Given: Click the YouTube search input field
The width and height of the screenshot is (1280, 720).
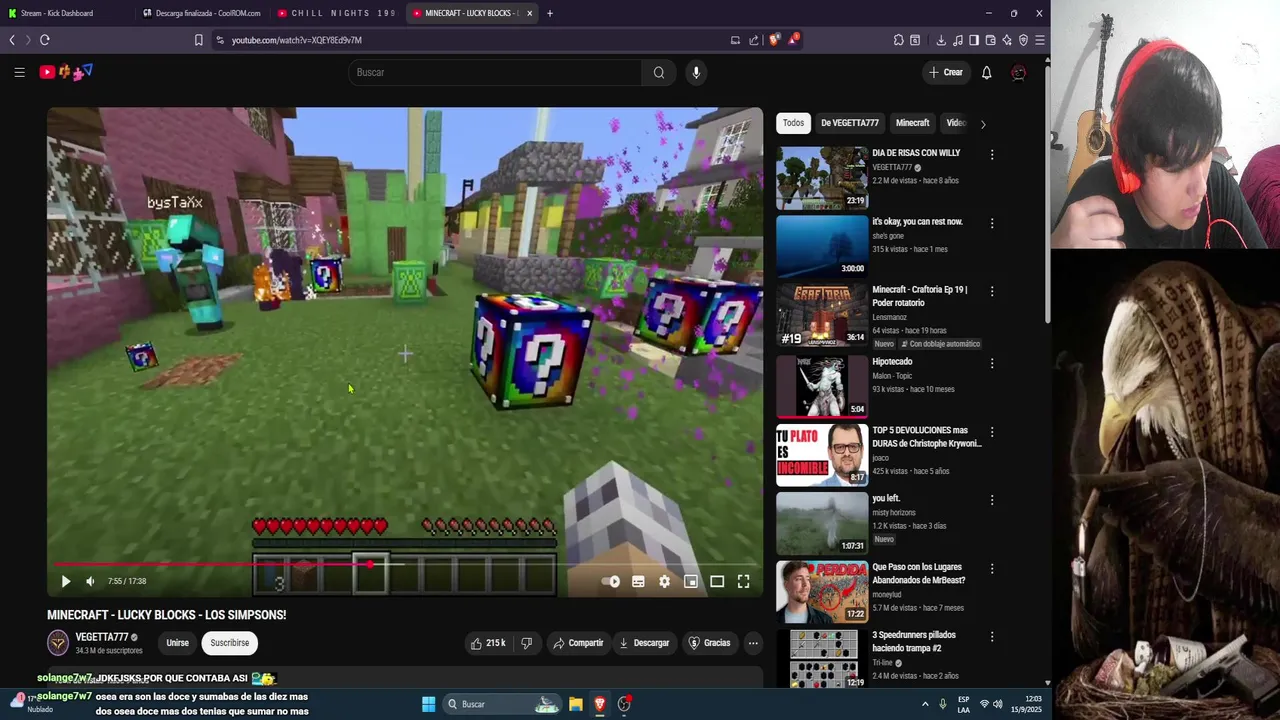Looking at the screenshot, I should tap(495, 72).
